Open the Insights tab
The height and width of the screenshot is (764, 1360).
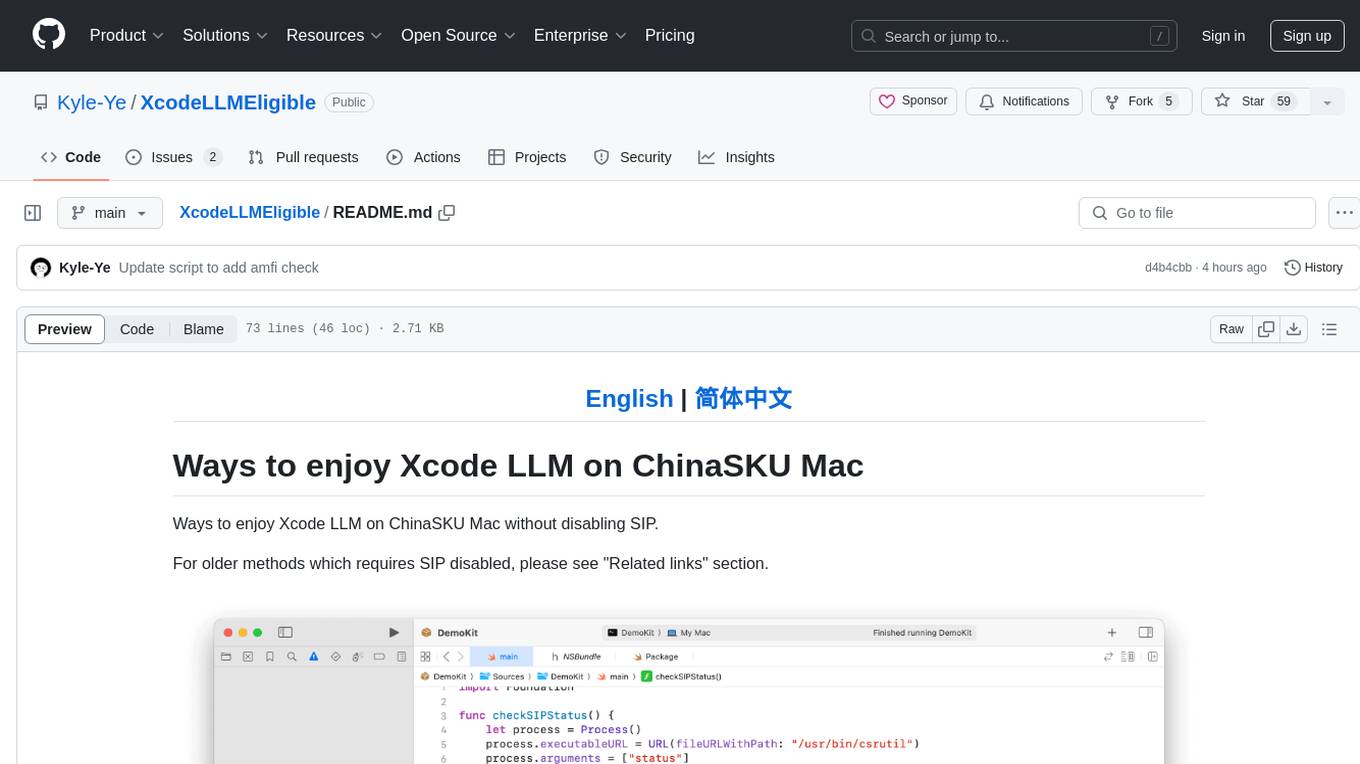click(736, 157)
